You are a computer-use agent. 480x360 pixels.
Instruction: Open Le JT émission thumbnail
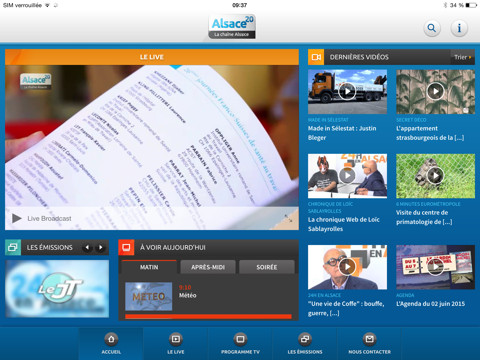point(57,289)
